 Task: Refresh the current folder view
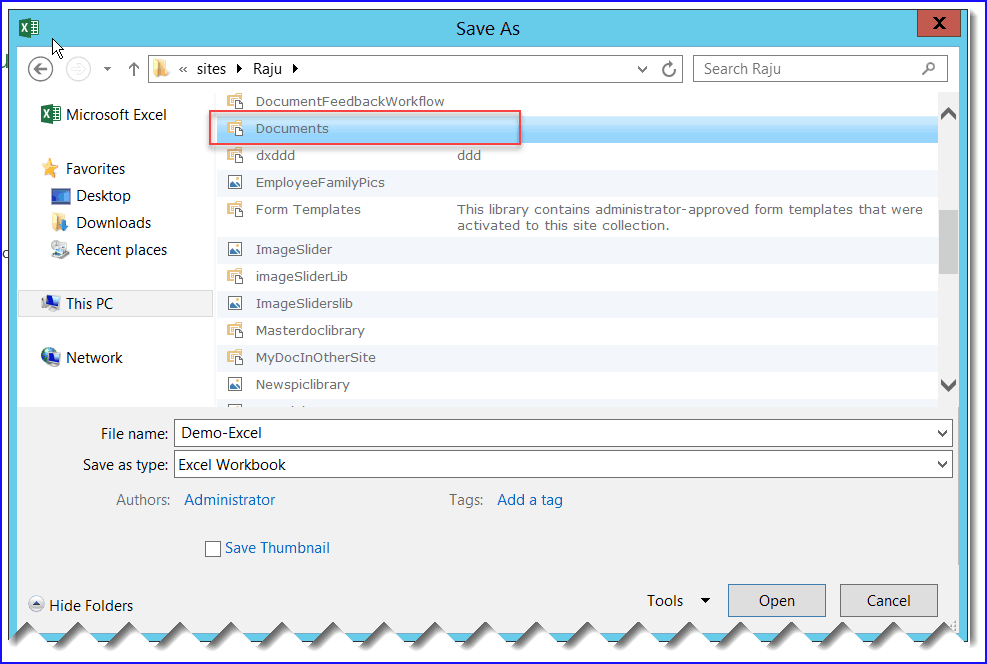point(668,68)
